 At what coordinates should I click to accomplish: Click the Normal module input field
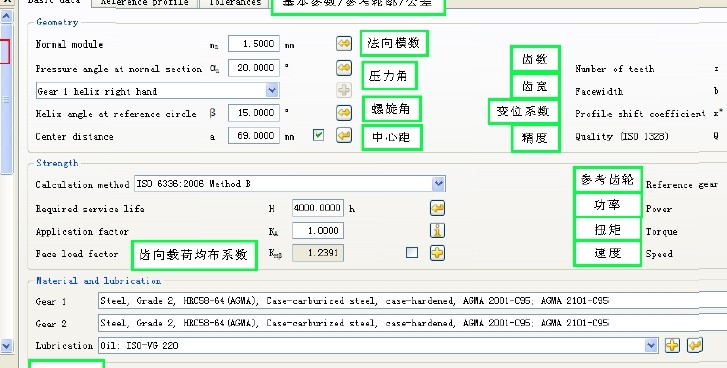[x=254, y=44]
